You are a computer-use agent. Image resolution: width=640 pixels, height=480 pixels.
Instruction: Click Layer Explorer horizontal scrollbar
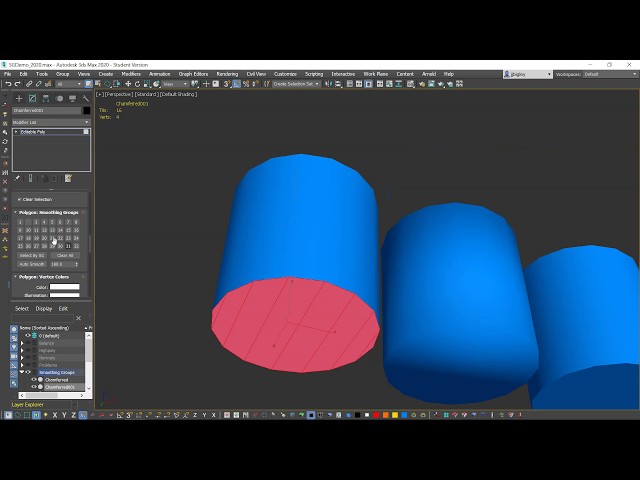[x=51, y=396]
